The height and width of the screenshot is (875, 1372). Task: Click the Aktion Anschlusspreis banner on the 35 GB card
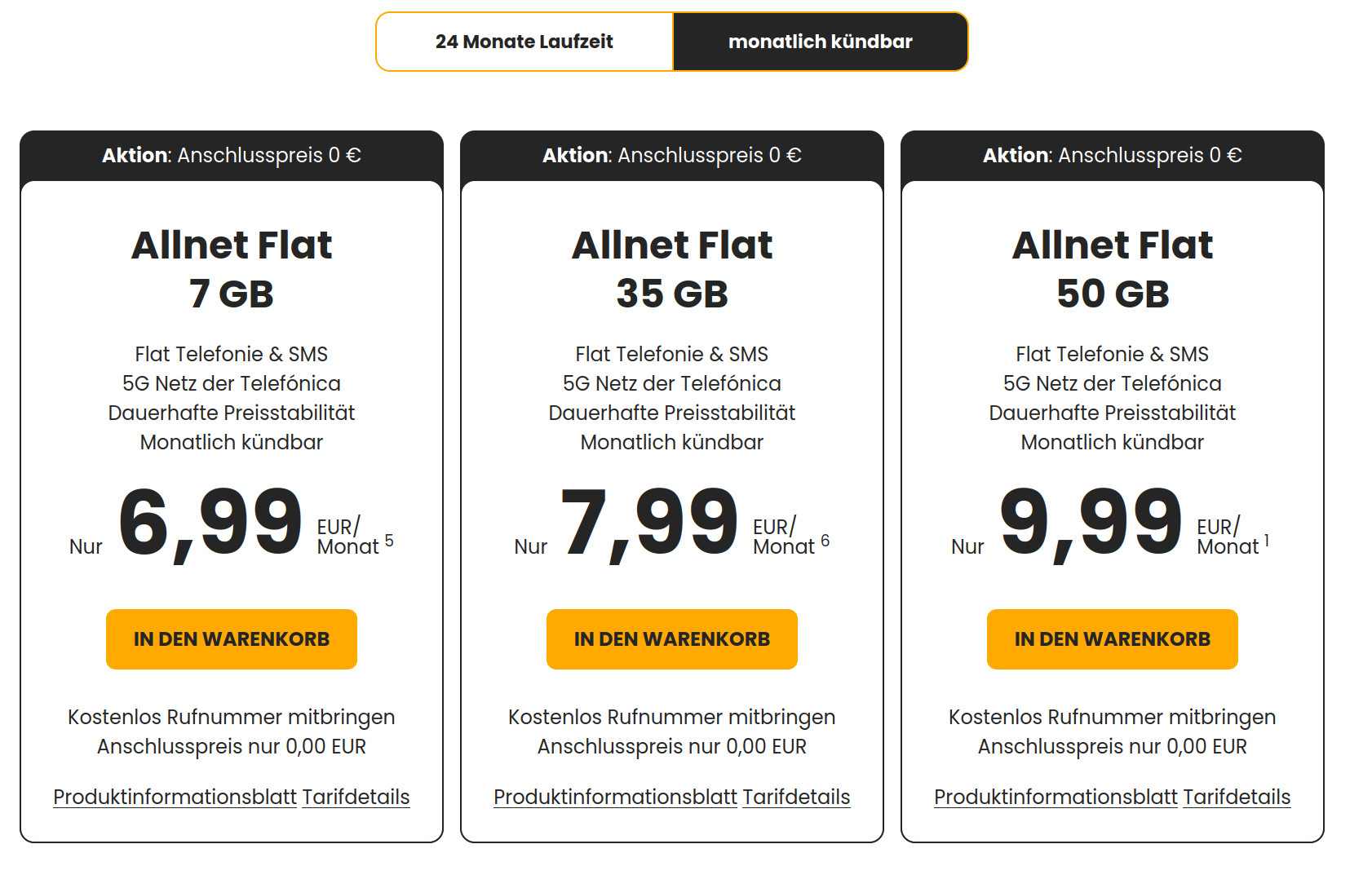pyautogui.click(x=671, y=156)
